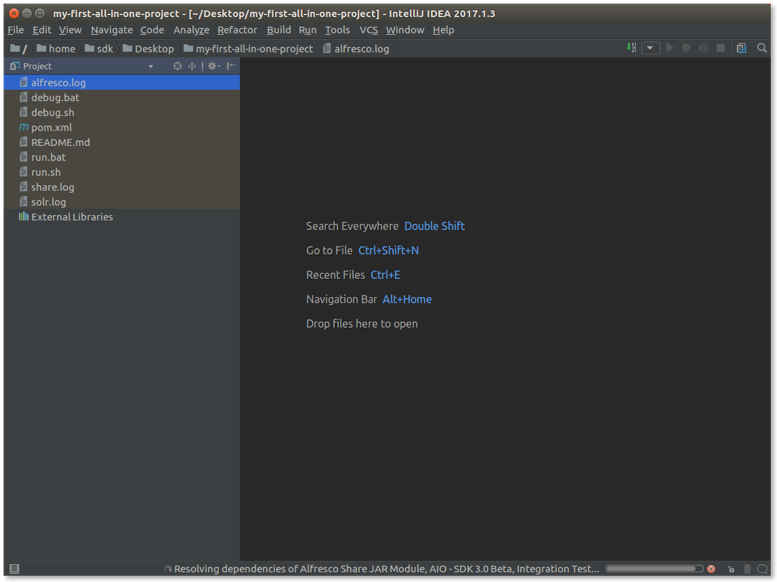
Task: Click the background task progress bar
Action: (653, 569)
